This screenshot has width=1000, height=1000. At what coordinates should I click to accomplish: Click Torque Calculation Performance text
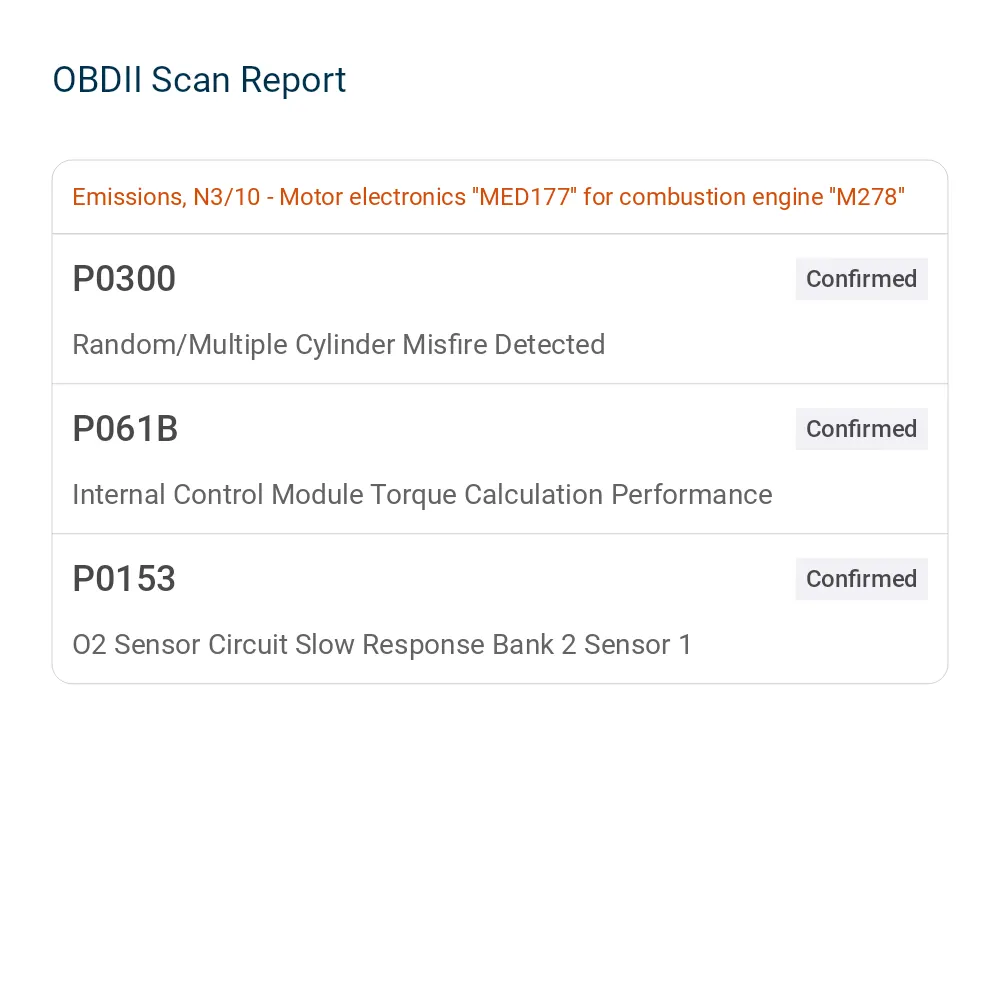571,495
